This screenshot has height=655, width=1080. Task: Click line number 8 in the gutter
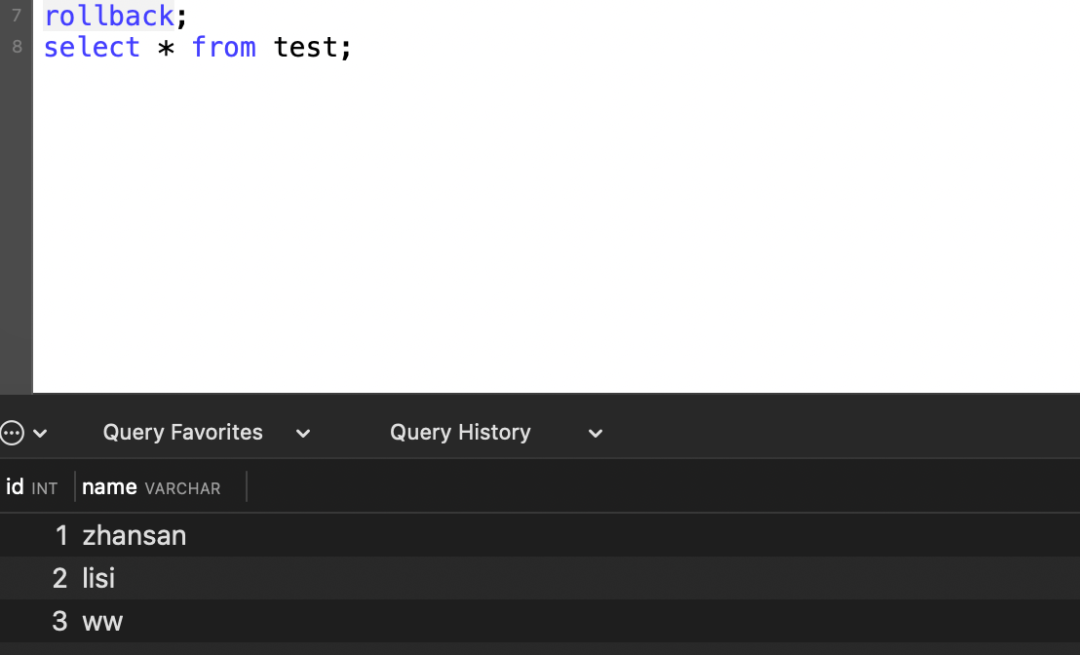click(x=16, y=47)
